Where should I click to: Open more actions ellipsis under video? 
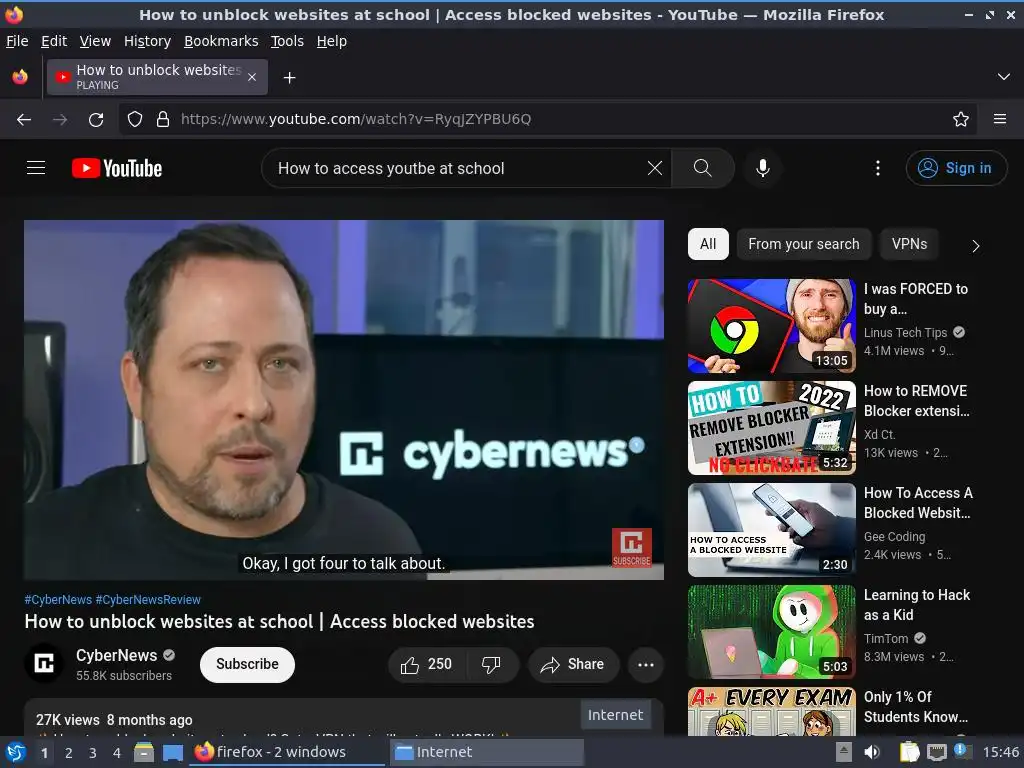[x=646, y=665]
